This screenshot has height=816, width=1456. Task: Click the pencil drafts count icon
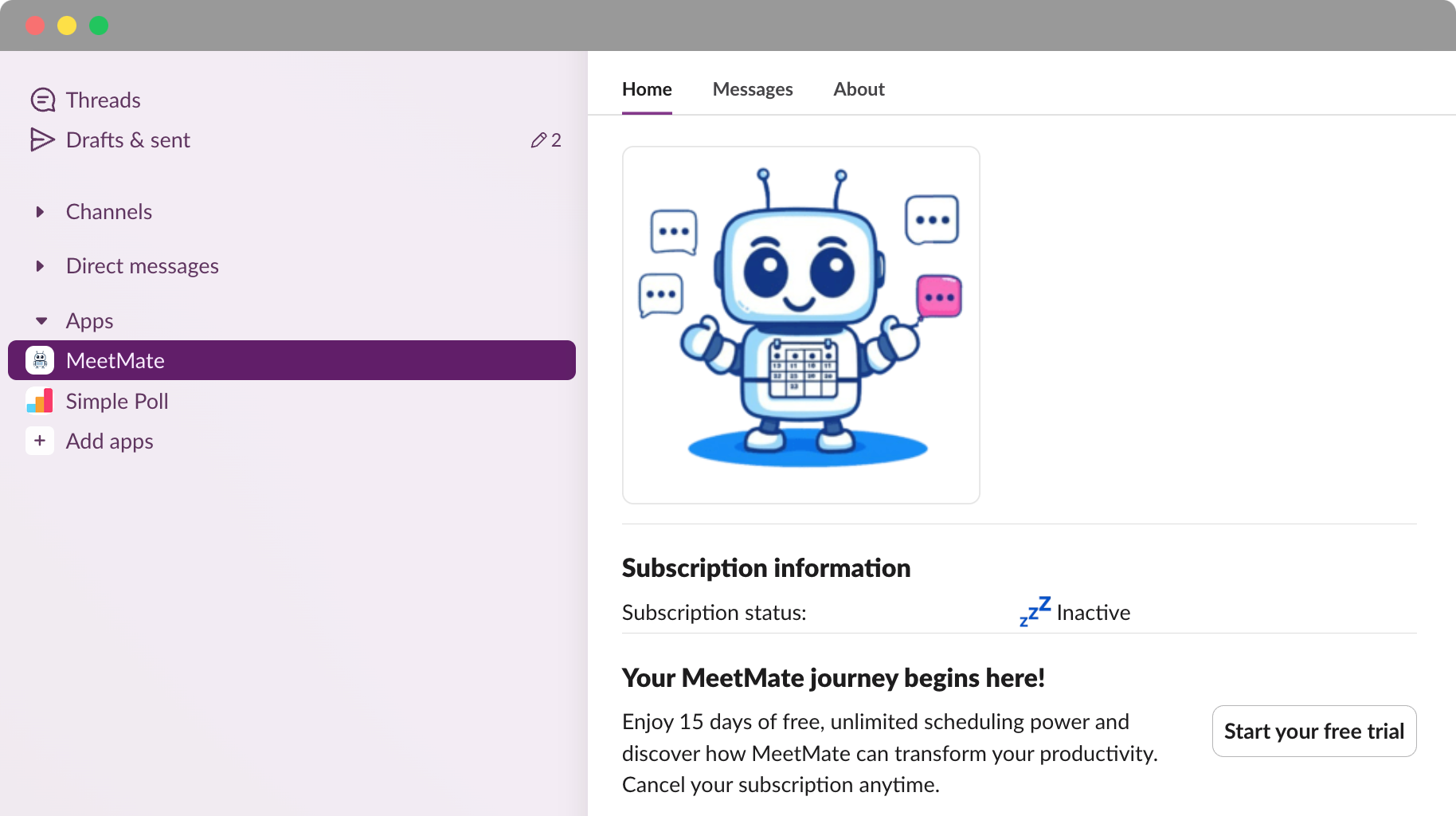click(538, 140)
